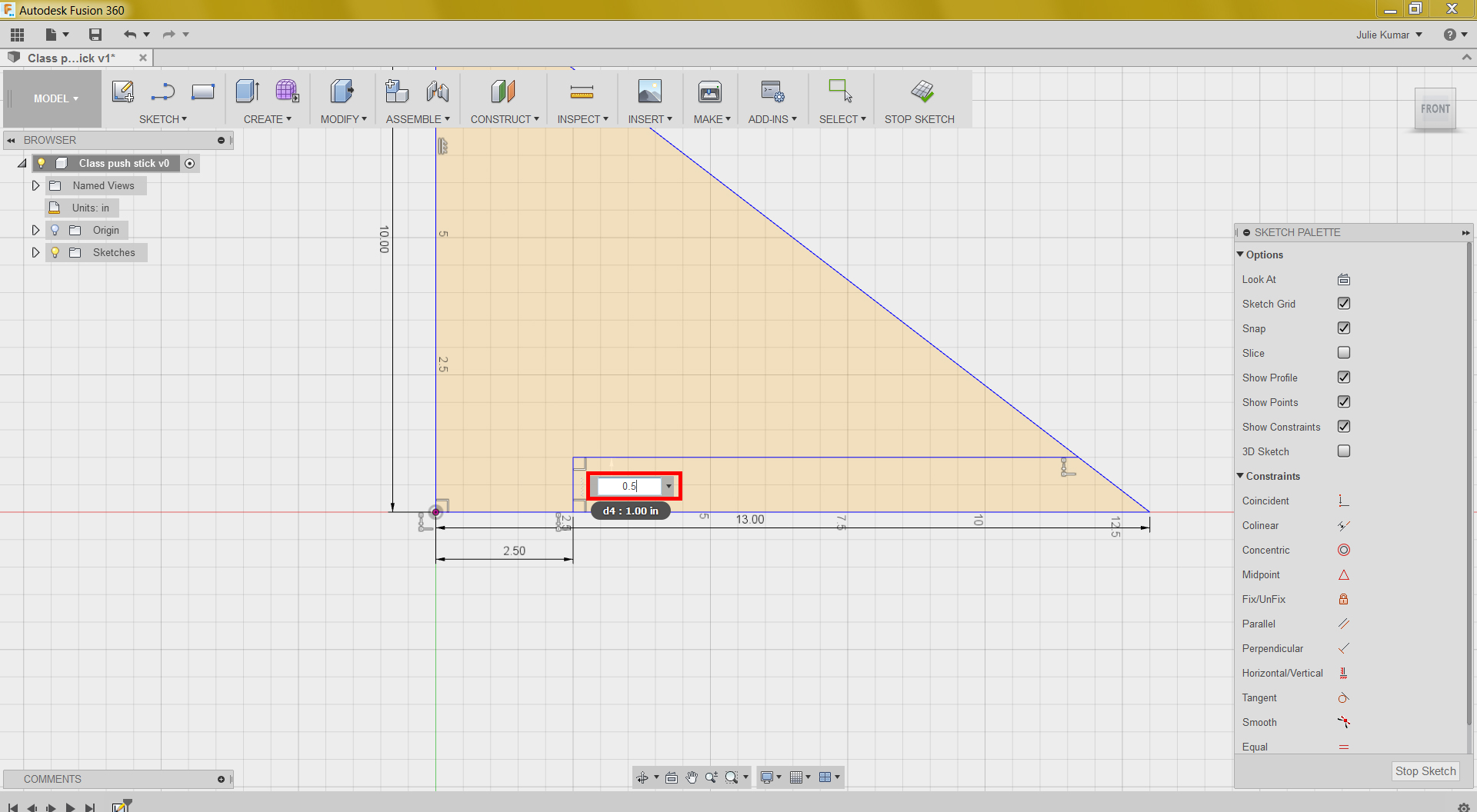Viewport: 1477px width, 812px height.
Task: Click the Insert image icon
Action: pyautogui.click(x=650, y=92)
